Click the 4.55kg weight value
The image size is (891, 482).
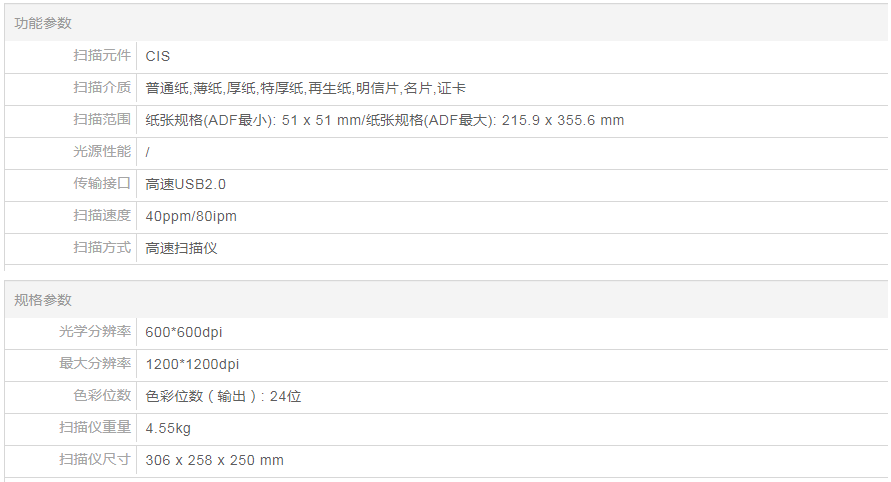click(x=168, y=428)
